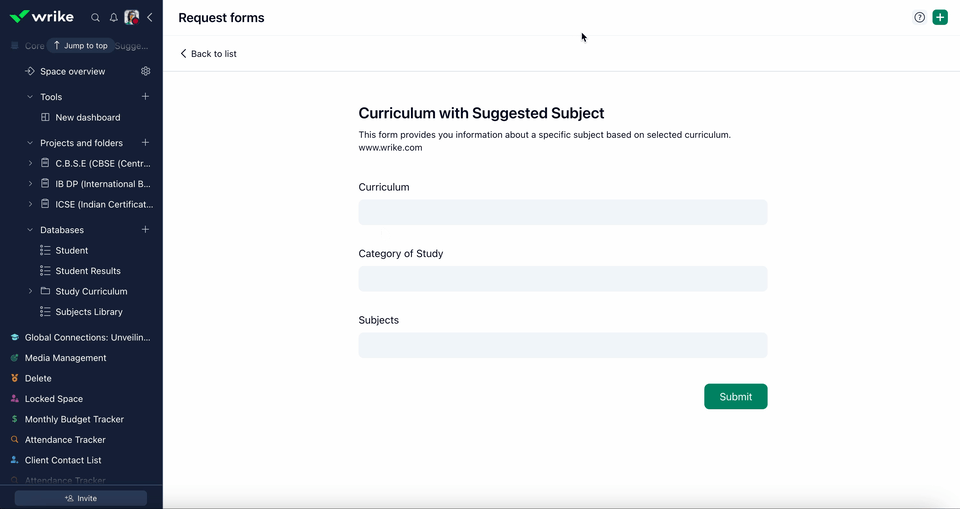Open the search magnifier icon
This screenshot has width=960, height=509.
pos(96,18)
